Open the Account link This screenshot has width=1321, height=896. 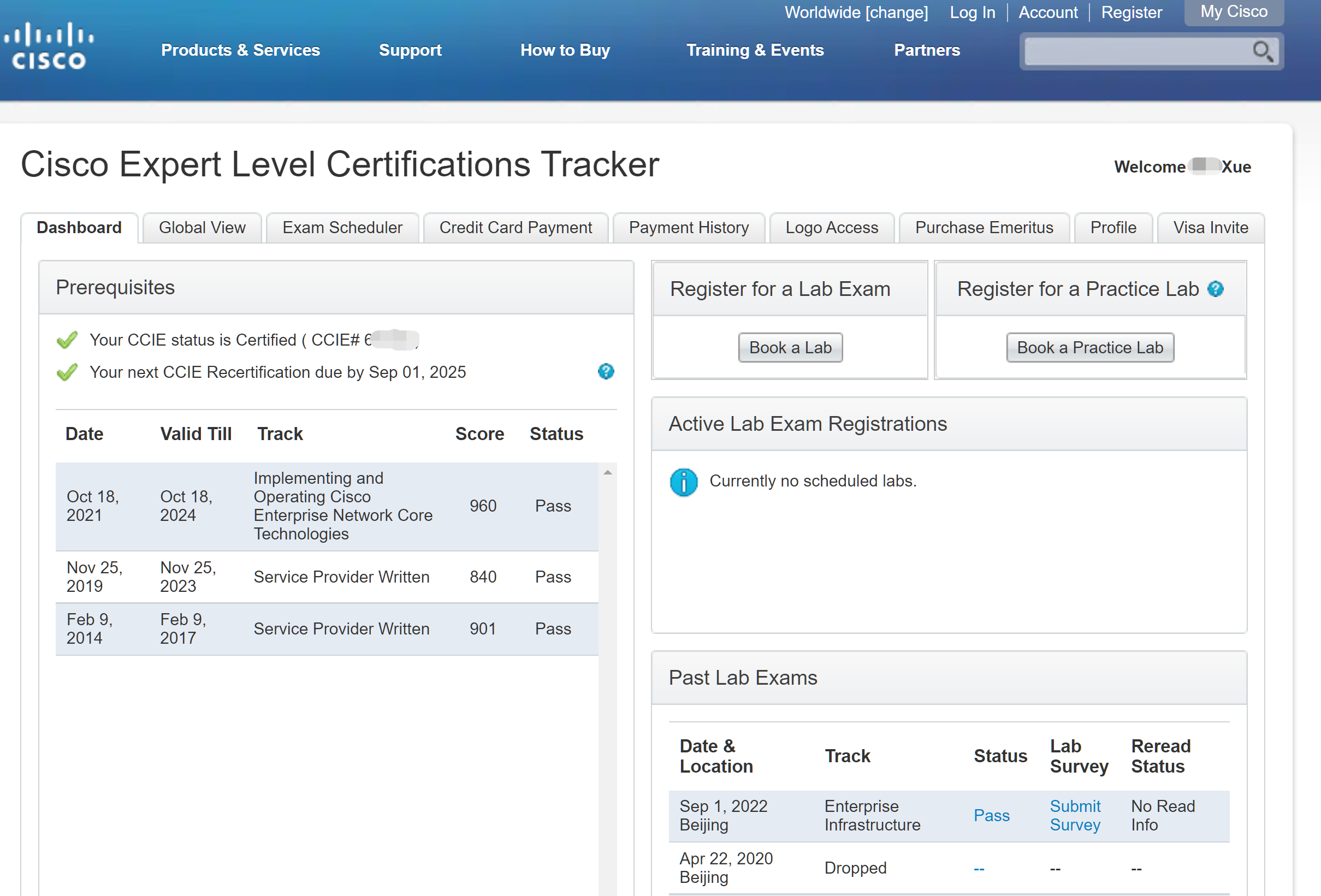click(x=1047, y=13)
